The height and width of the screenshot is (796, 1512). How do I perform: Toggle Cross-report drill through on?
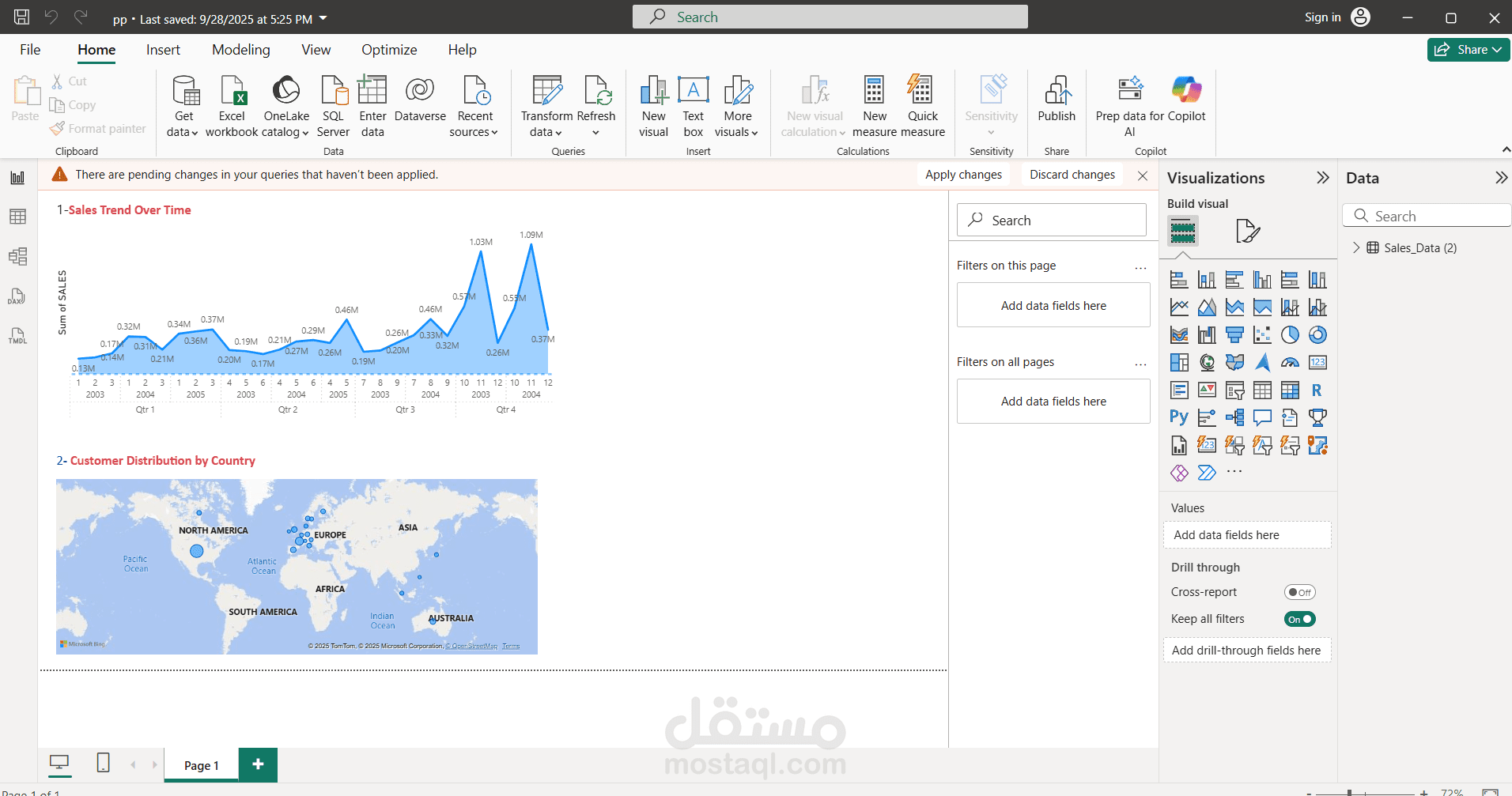[x=1300, y=592]
